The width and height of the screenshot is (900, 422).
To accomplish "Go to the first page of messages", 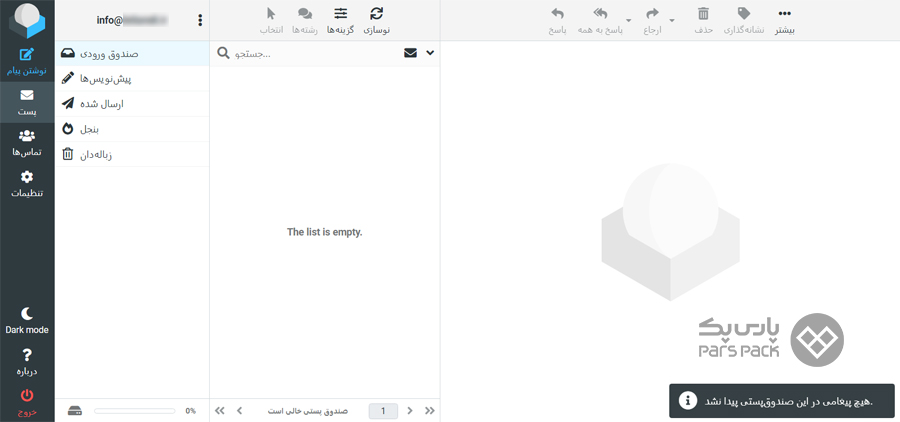I will pos(220,411).
